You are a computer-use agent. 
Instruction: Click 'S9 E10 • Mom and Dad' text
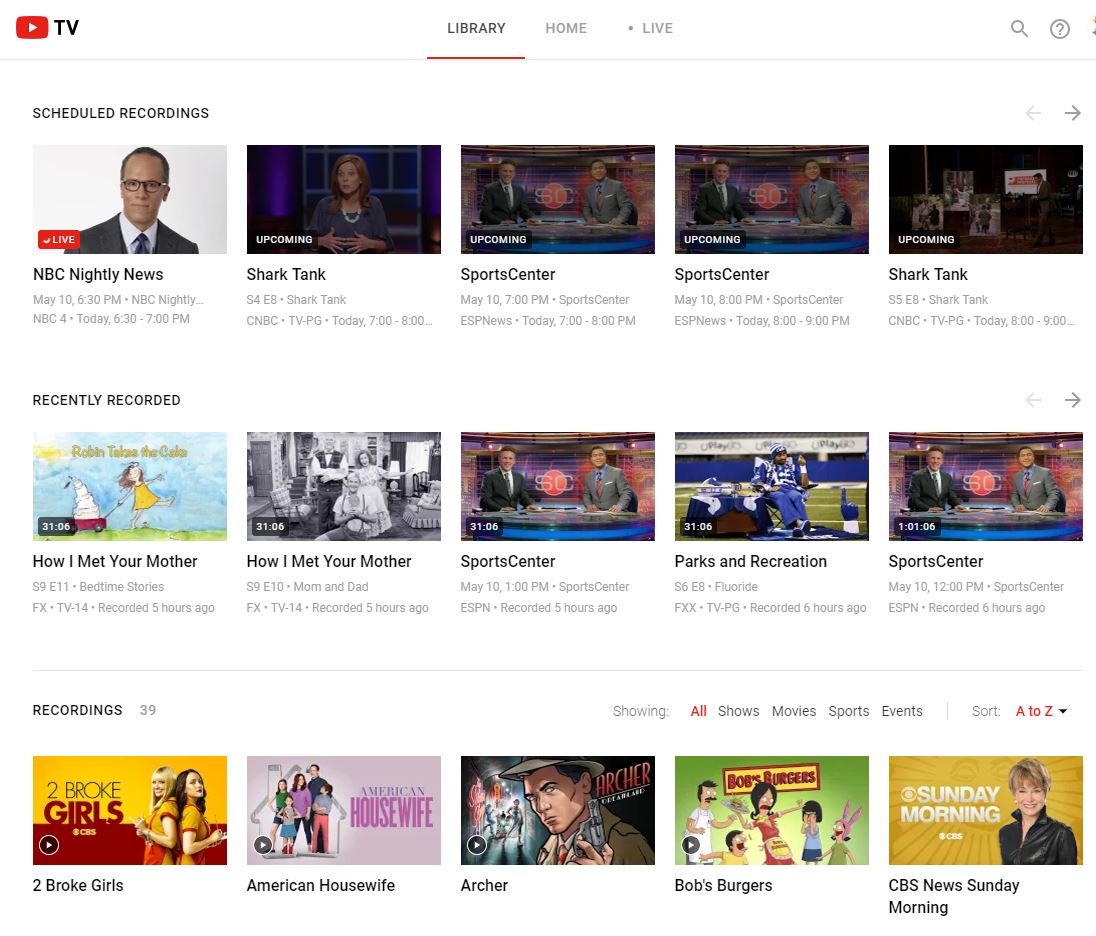(x=308, y=587)
